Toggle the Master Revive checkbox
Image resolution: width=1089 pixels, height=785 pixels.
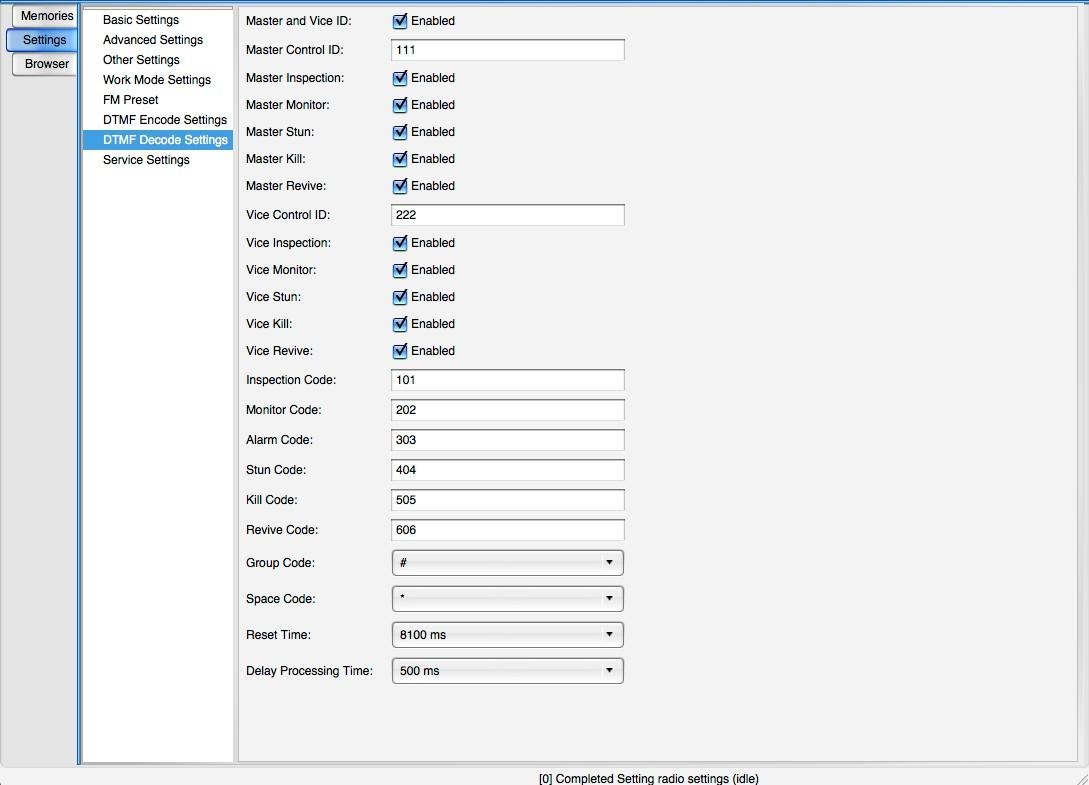(x=400, y=186)
